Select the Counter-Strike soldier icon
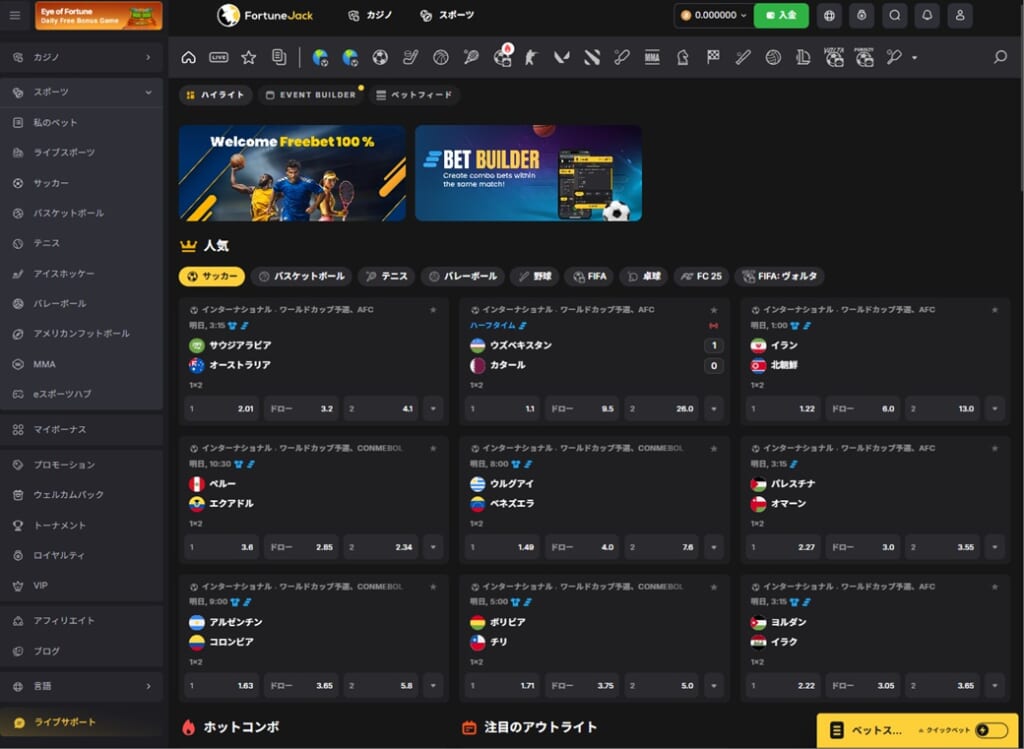Viewport: 1024px width, 749px height. [x=532, y=57]
